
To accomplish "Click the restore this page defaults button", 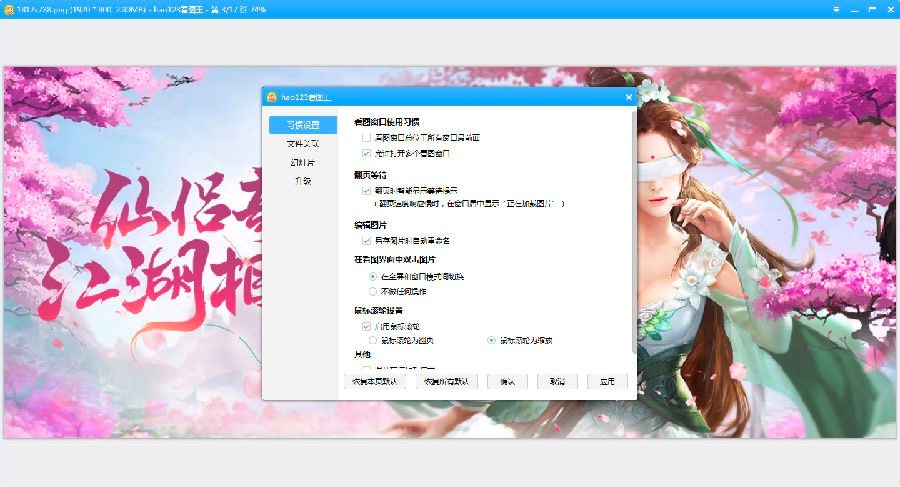I will click(375, 381).
